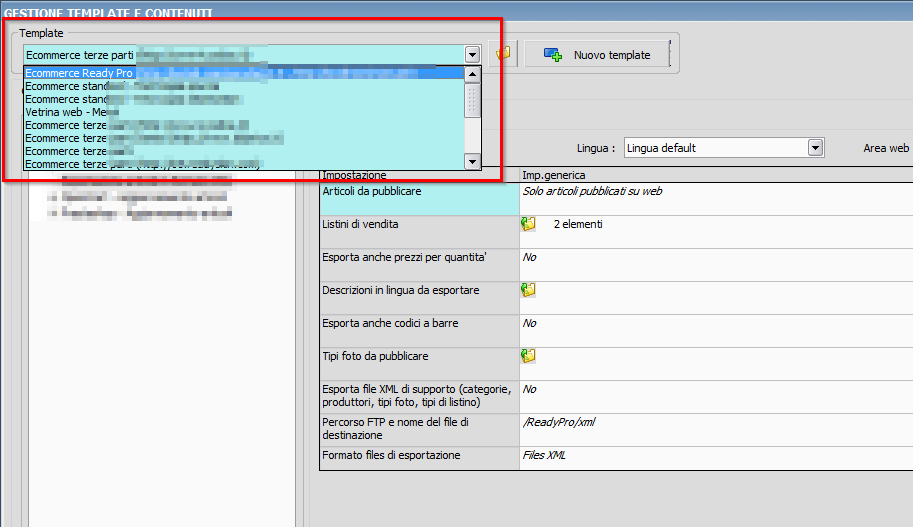Select the 'Articoli da pubblicare' setting row
913x527 pixels.
420,199
